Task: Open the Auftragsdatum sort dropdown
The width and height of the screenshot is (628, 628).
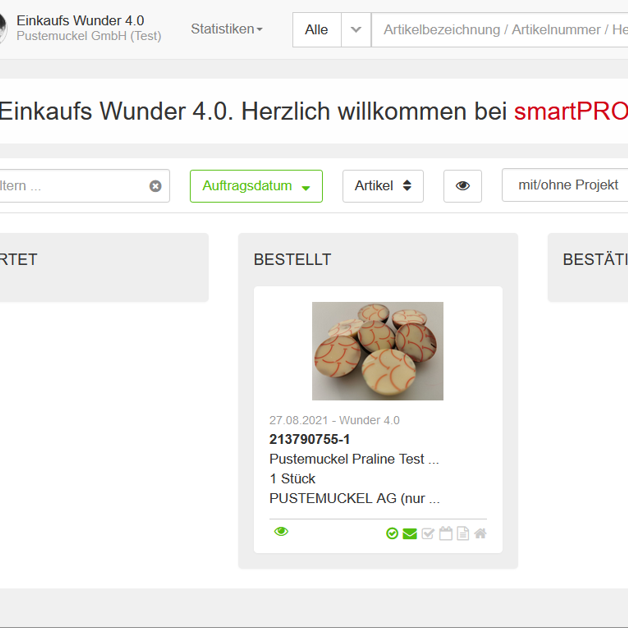Action: (x=256, y=186)
